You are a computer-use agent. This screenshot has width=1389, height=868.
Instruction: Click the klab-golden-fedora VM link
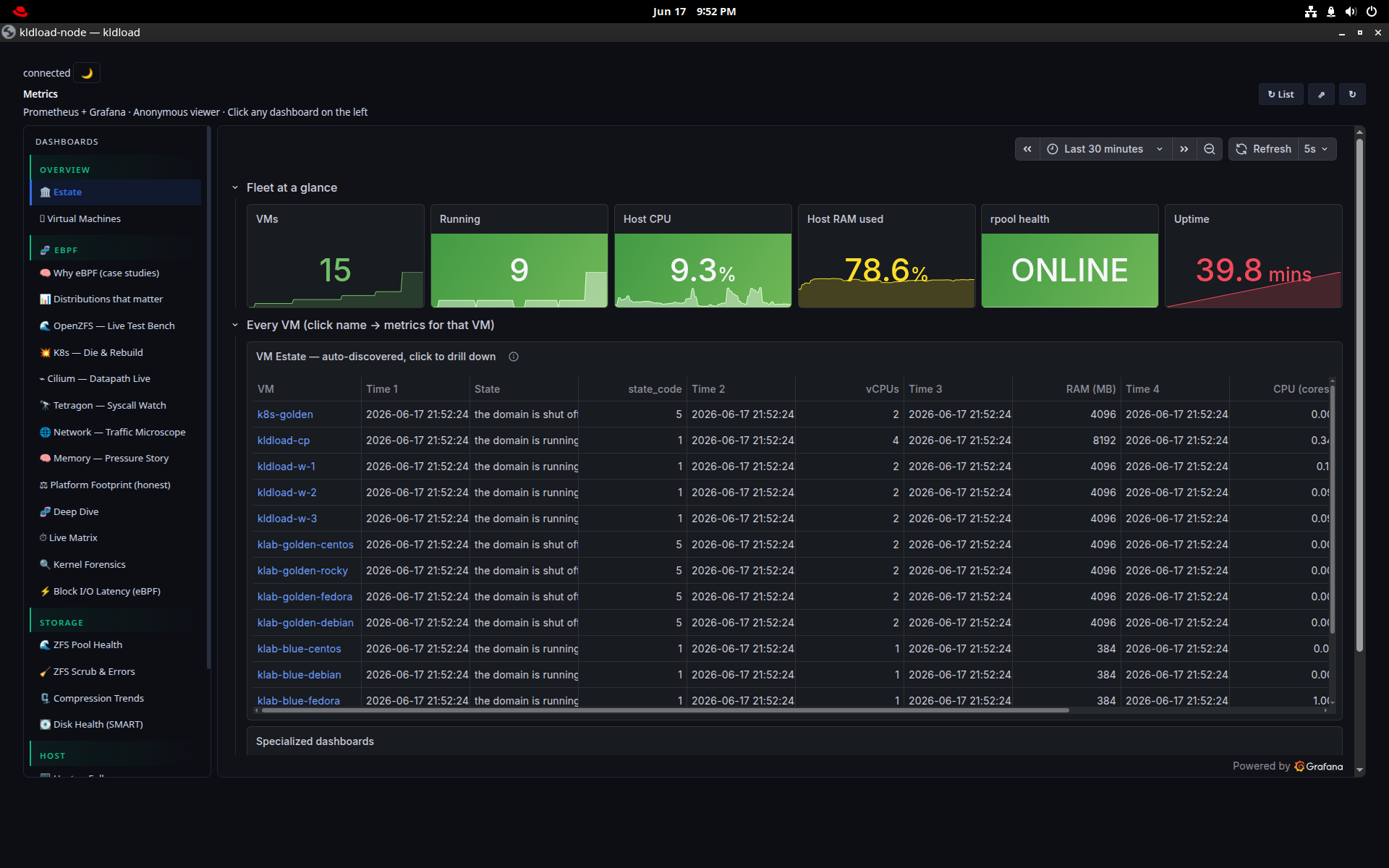tap(305, 597)
